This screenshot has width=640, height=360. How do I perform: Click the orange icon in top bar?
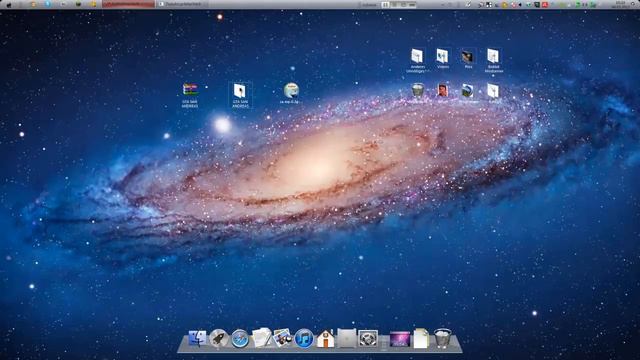pos(33,4)
